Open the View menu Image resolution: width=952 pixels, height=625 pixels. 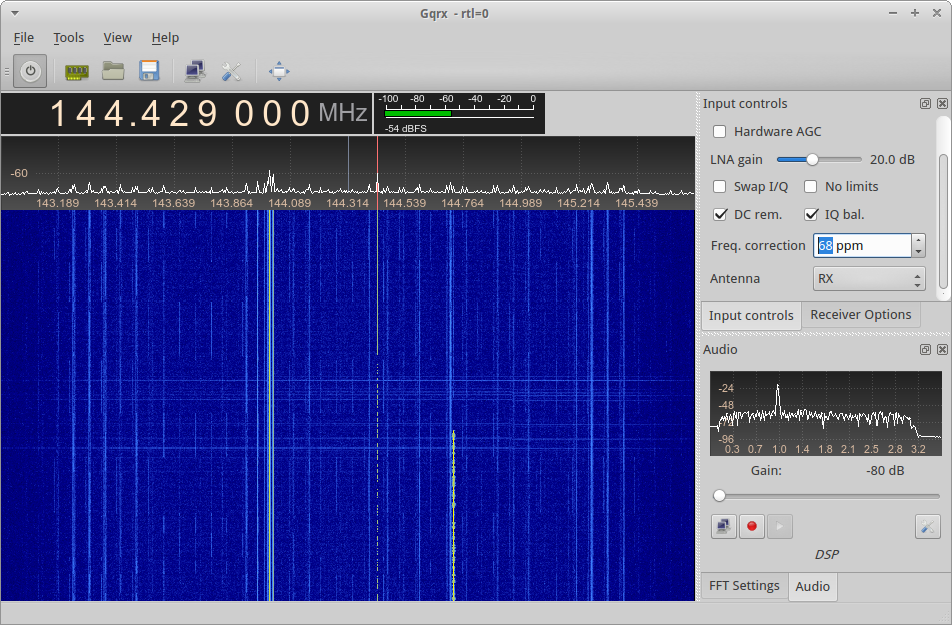click(x=117, y=38)
